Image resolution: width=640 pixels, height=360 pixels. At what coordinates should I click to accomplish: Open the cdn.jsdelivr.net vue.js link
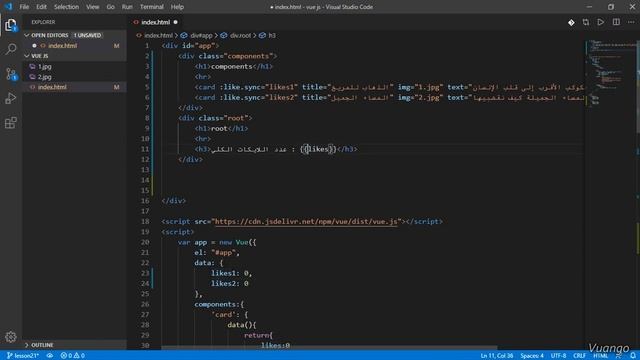[306, 221]
